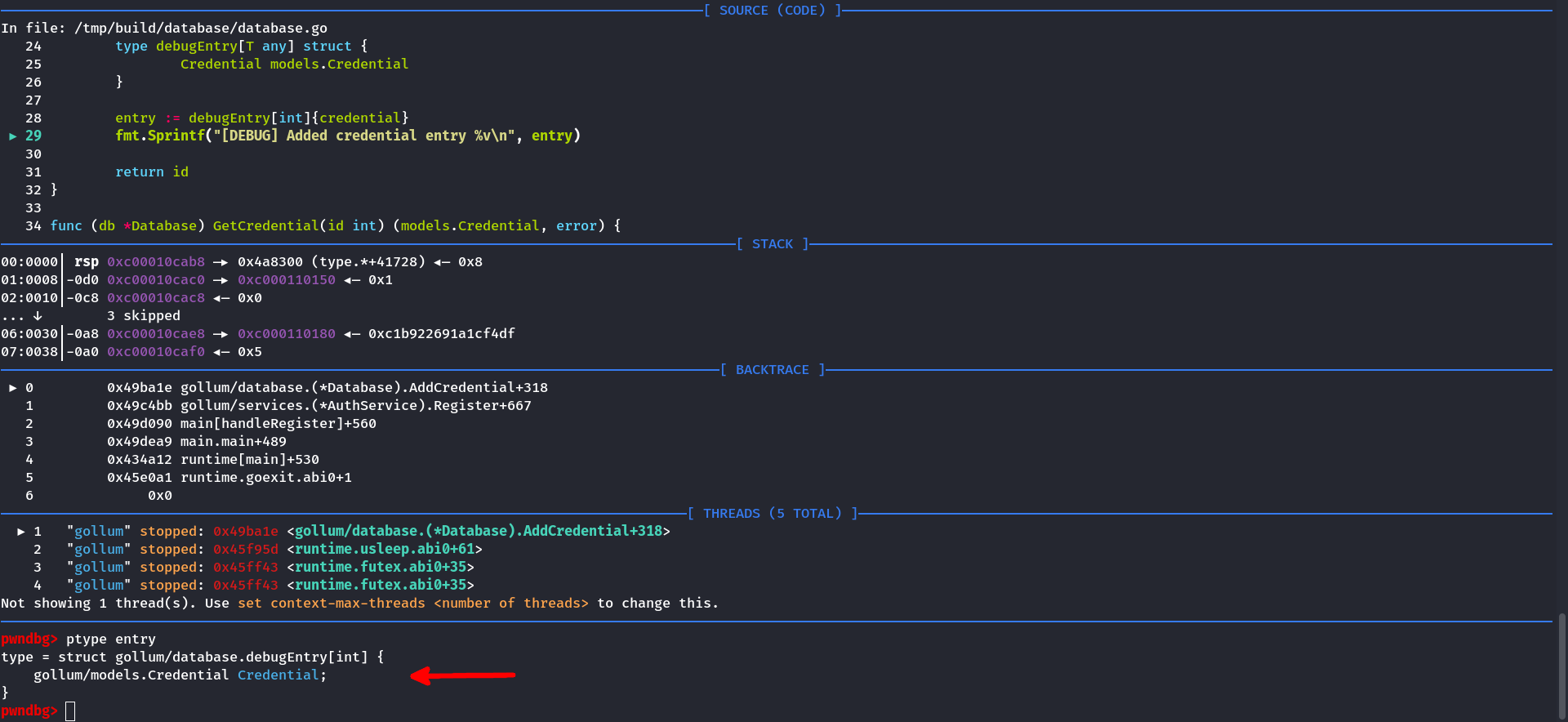Viewport: 1568px width, 722px height.
Task: Click the 'return id' statement on line 31
Action: tap(152, 172)
